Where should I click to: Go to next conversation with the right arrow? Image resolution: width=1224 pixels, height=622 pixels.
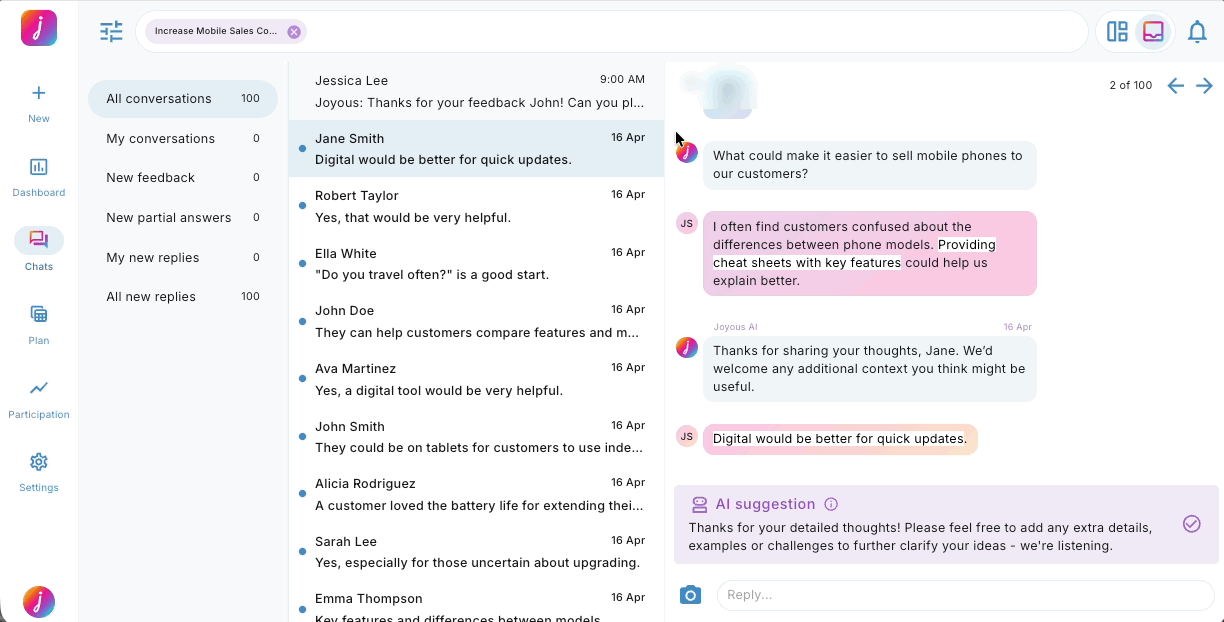[1205, 85]
